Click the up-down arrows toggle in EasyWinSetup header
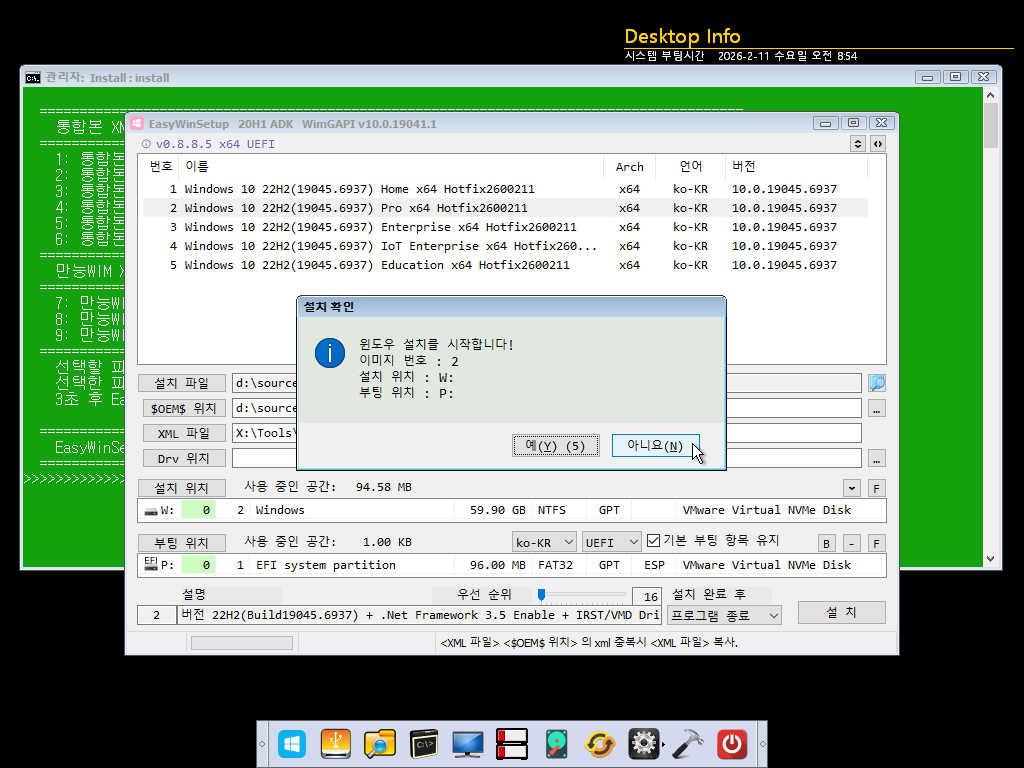The width and height of the screenshot is (1024, 768). tap(858, 144)
